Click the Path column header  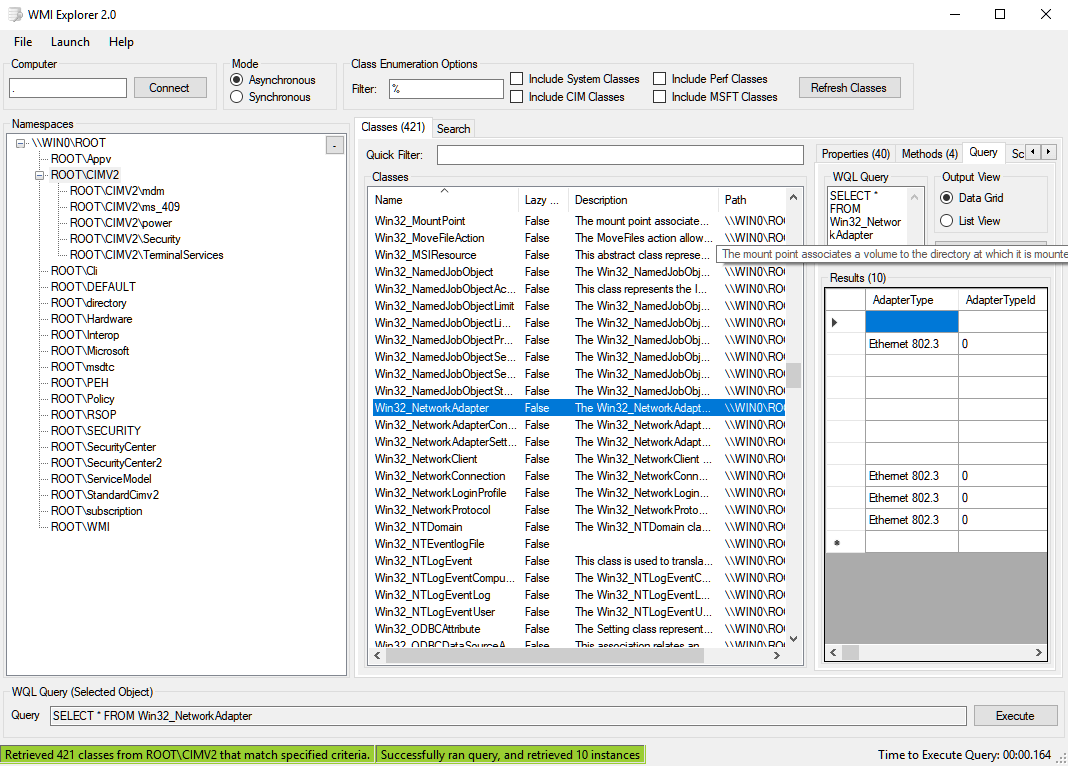coord(751,200)
